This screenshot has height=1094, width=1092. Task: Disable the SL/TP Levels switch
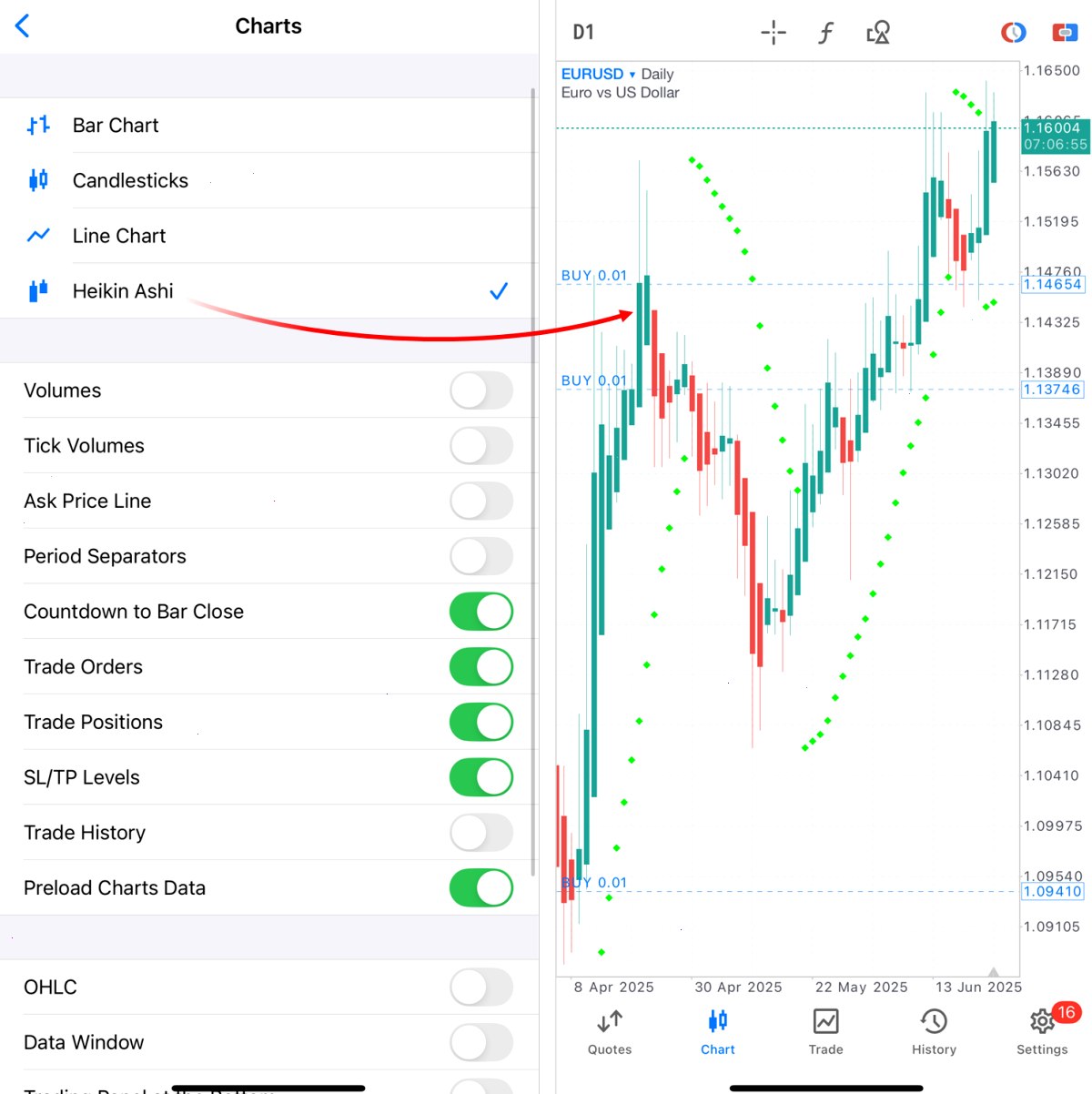point(481,777)
